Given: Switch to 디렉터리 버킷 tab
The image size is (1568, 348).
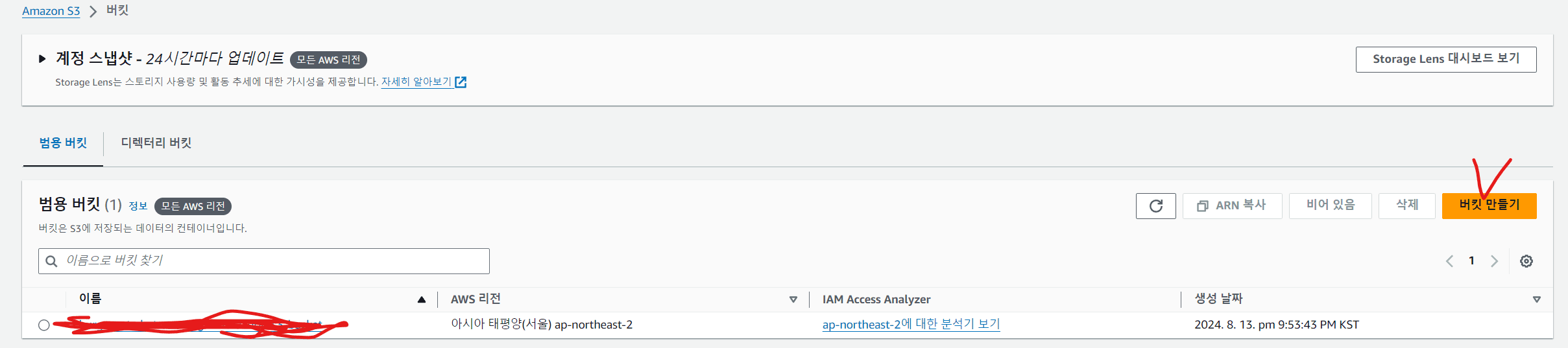Looking at the screenshot, I should click(156, 143).
